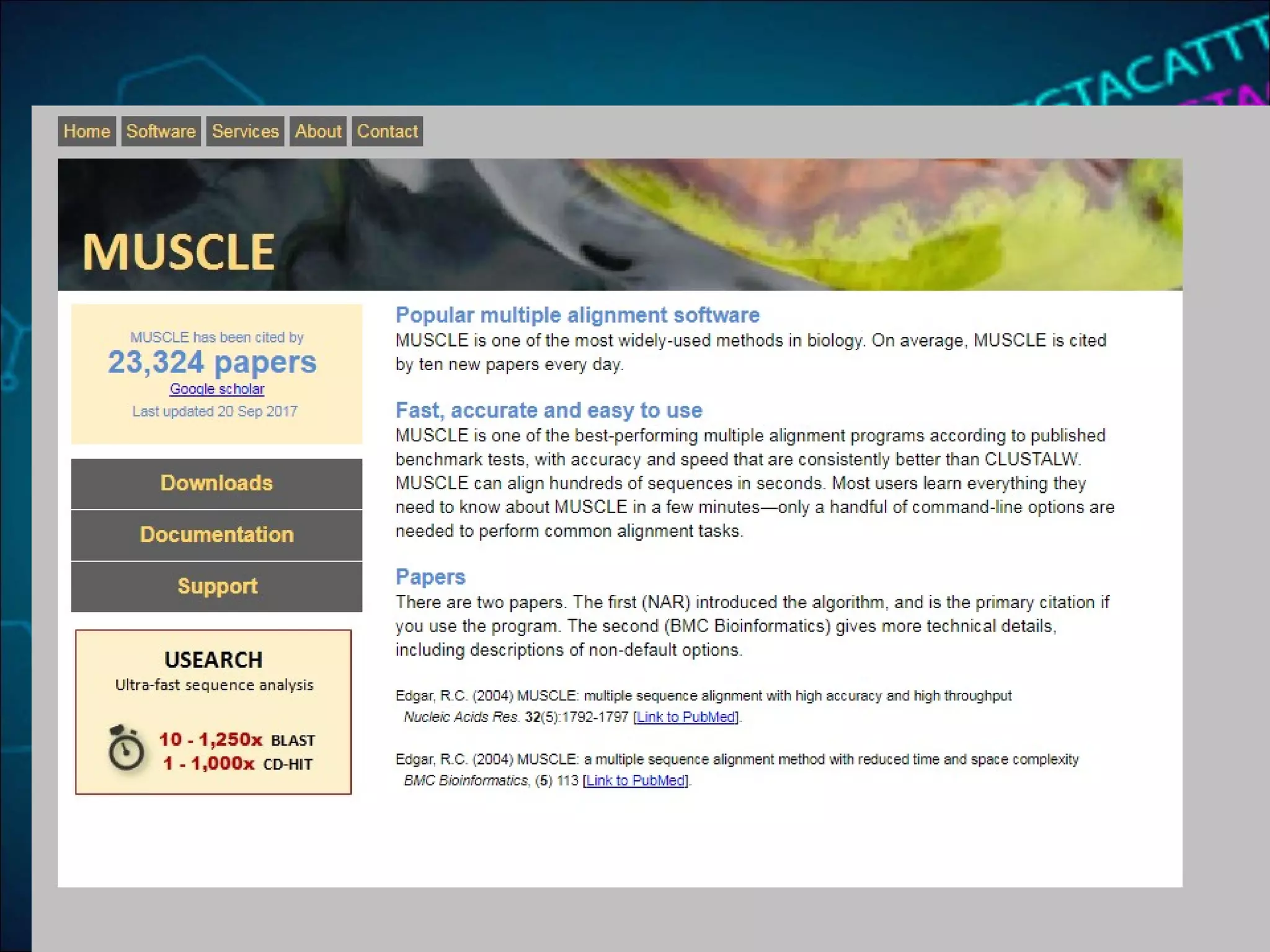Follow the Google scholar link
1270x952 pixels.
point(217,389)
